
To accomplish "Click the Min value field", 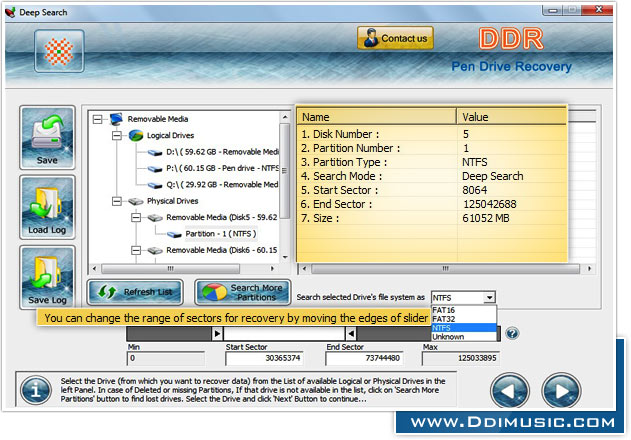I will click(166, 358).
